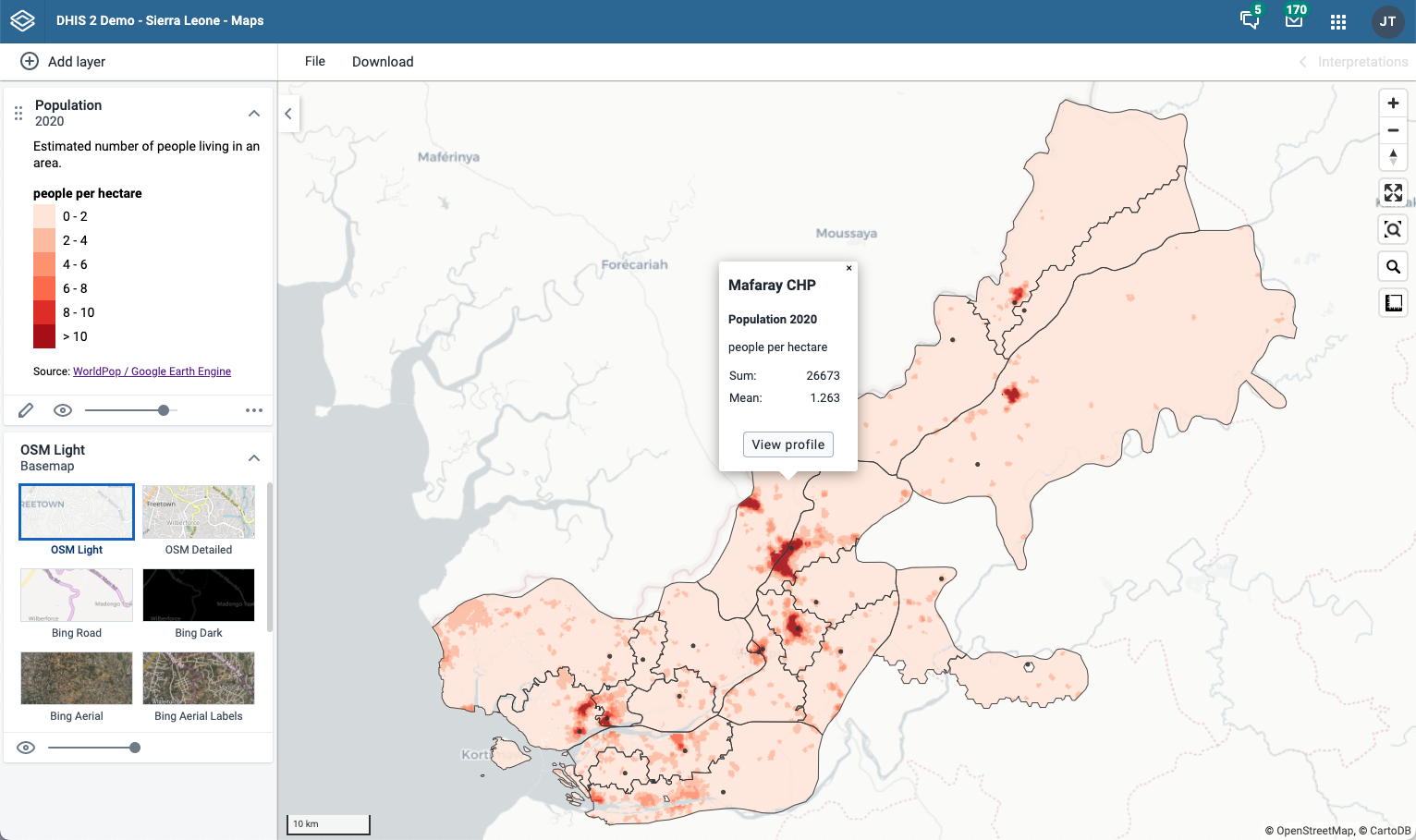Toggle basemap visibility eye icon
The image size is (1416, 840).
pos(26,748)
